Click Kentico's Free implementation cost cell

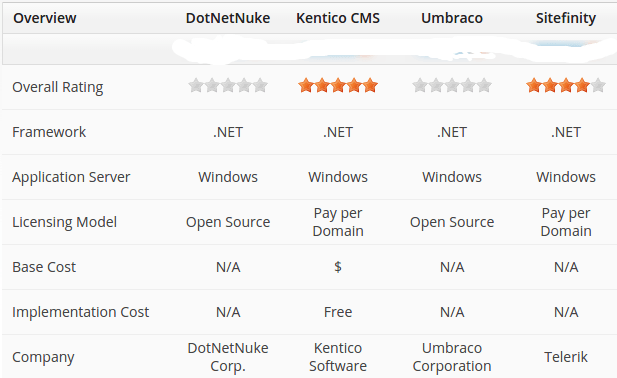pyautogui.click(x=338, y=312)
